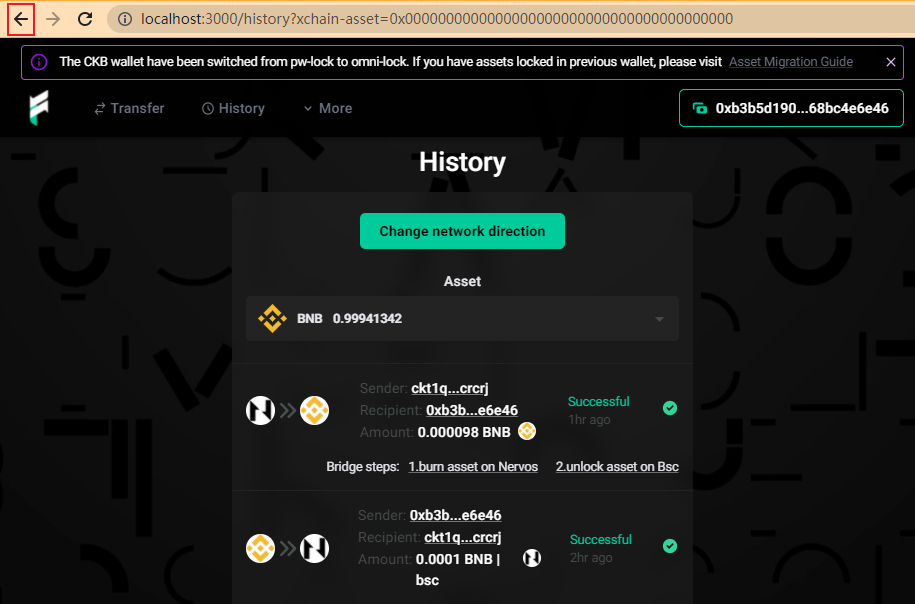Click the browser back arrow
Screen dimensions: 915x604
pyautogui.click(x=21, y=19)
